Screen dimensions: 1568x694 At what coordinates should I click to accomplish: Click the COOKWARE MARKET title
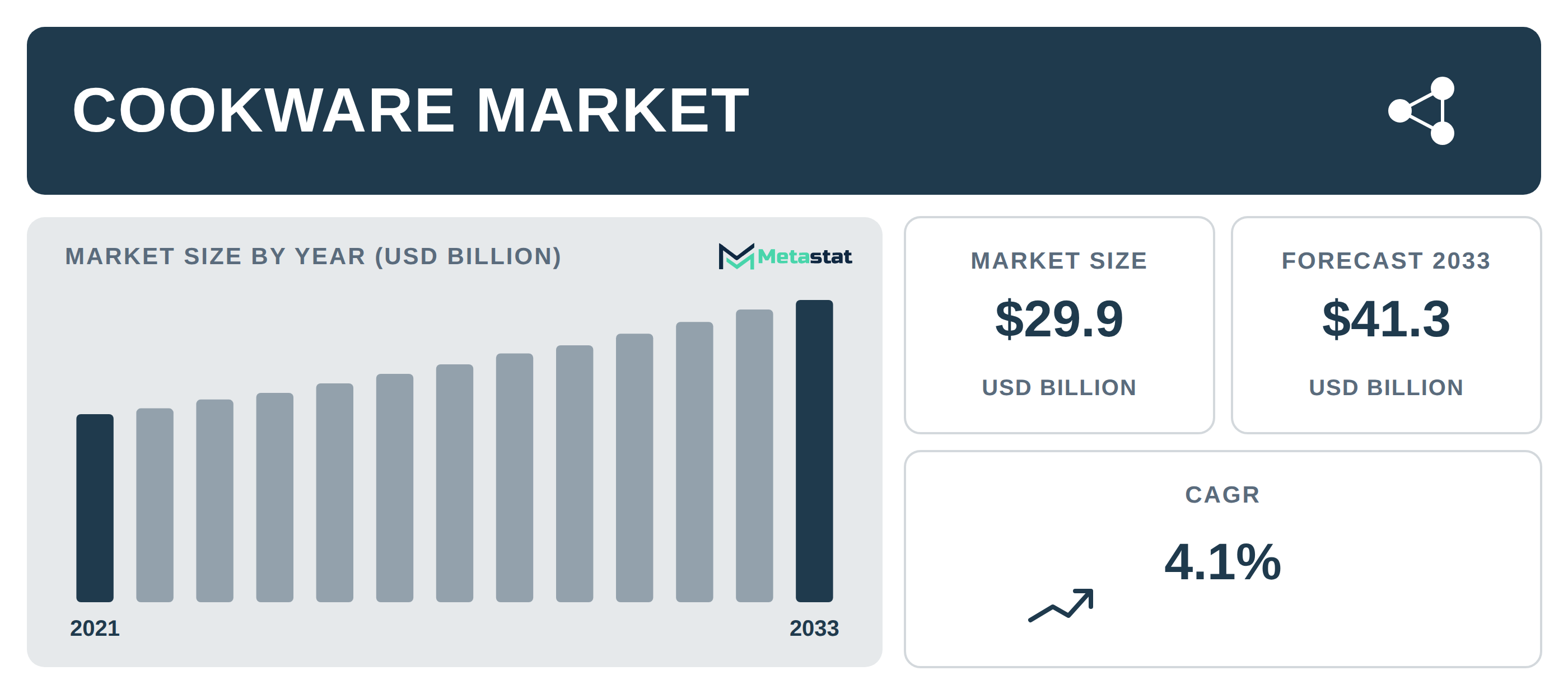coord(411,110)
